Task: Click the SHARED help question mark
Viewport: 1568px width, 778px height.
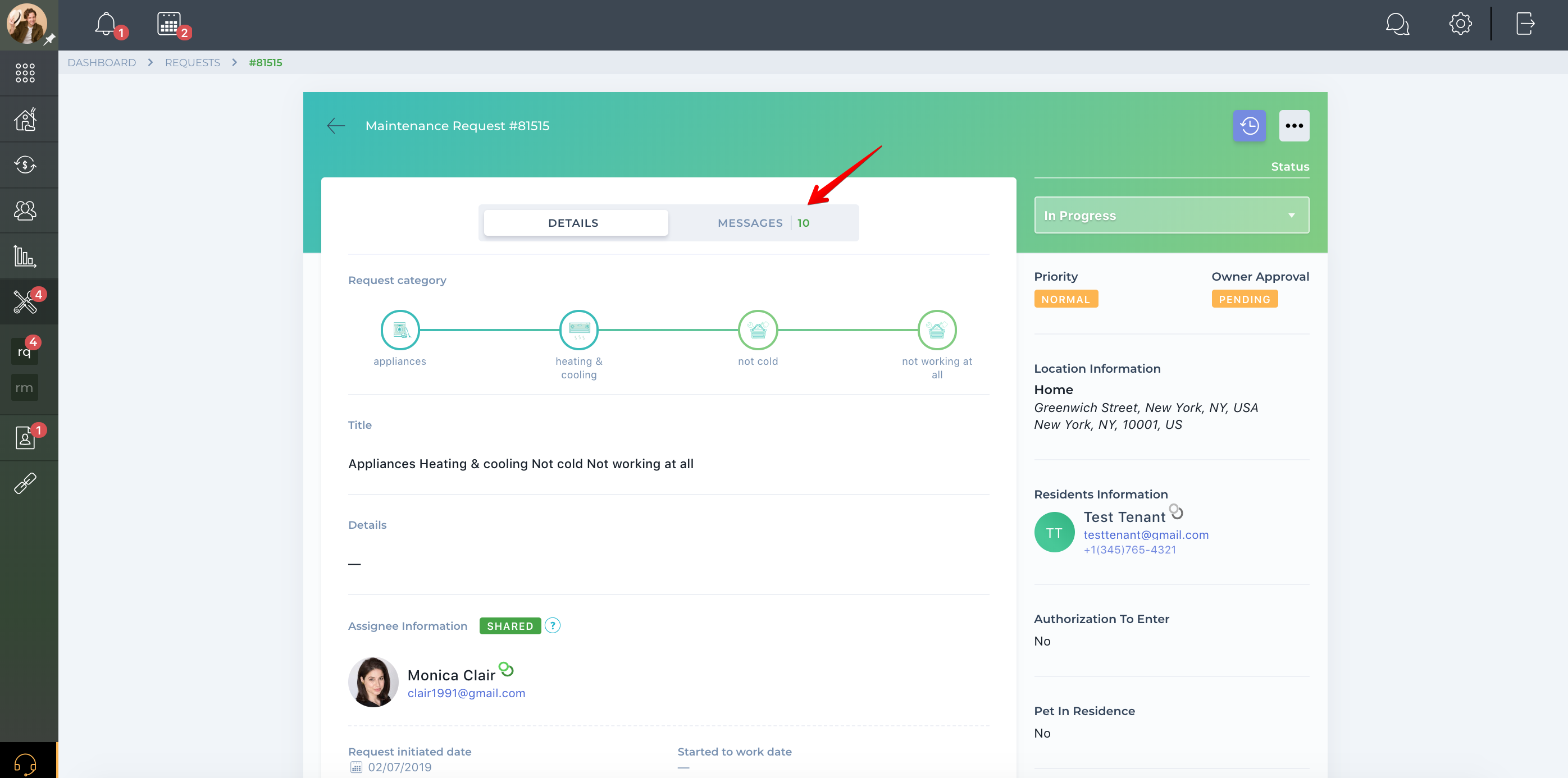Action: coord(553,625)
